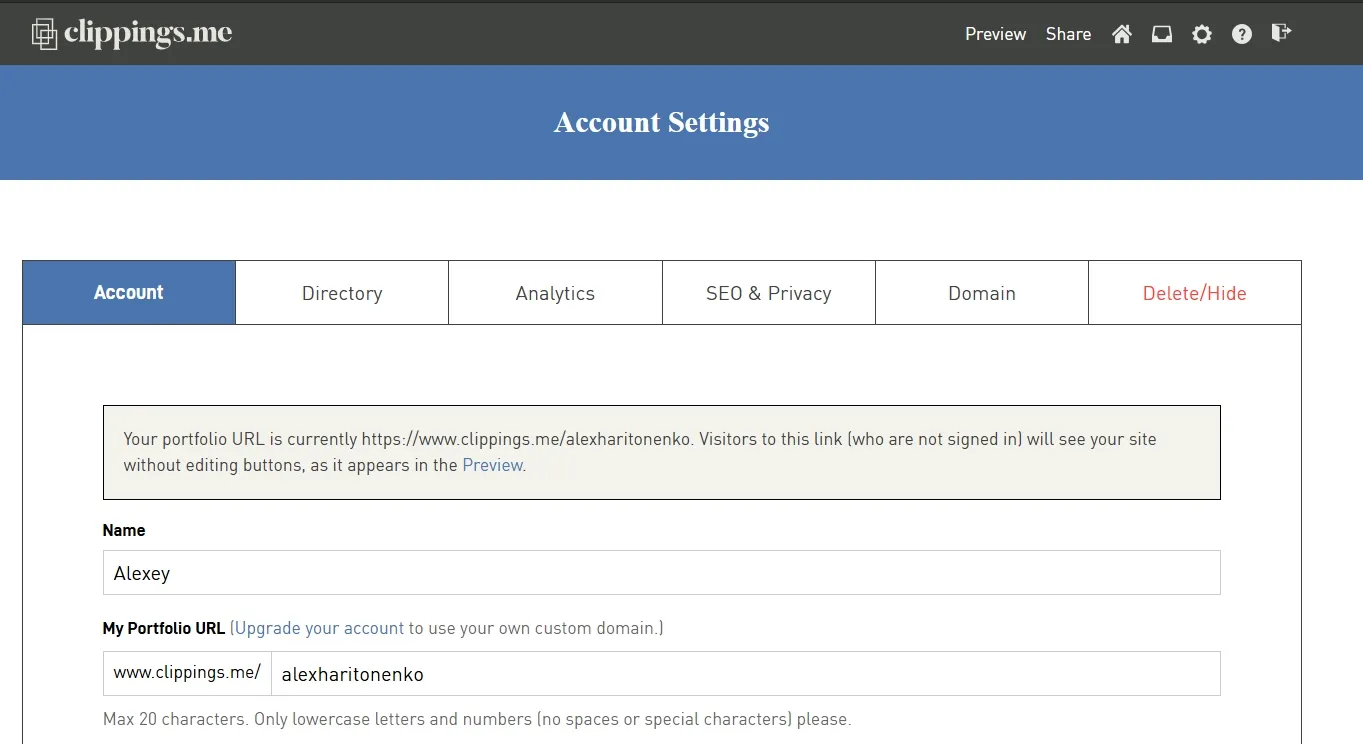Click the My Portfolio URL label
Image resolution: width=1363 pixels, height=744 pixels.
[164, 628]
